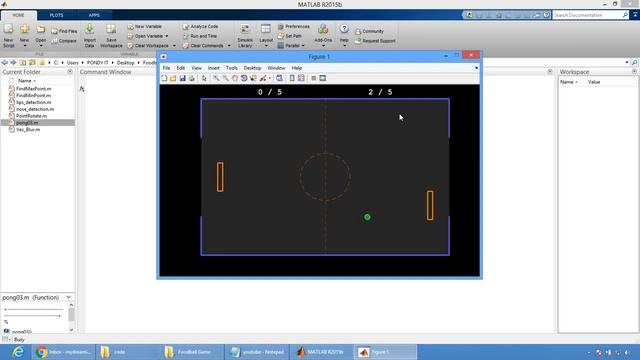The height and width of the screenshot is (360, 640).
Task: Select the Pan hand tool
Action: tap(235, 78)
